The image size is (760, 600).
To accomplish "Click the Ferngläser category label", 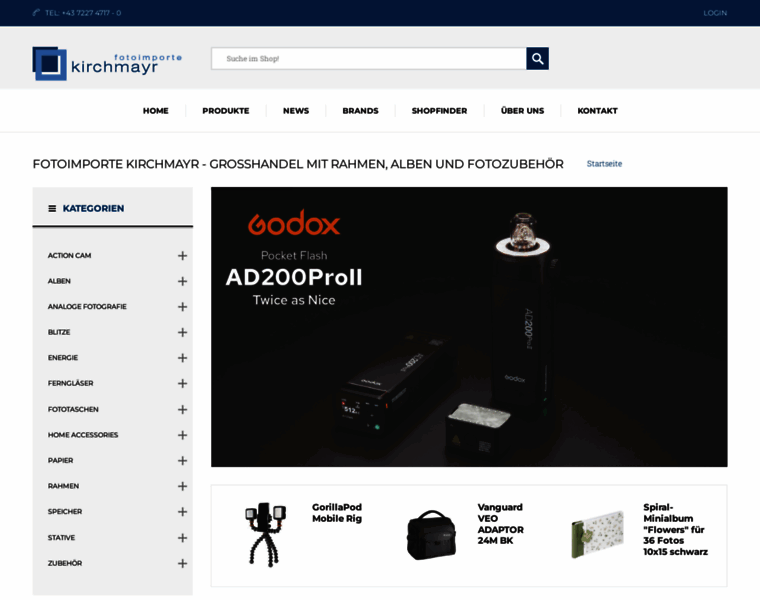I will click(71, 383).
